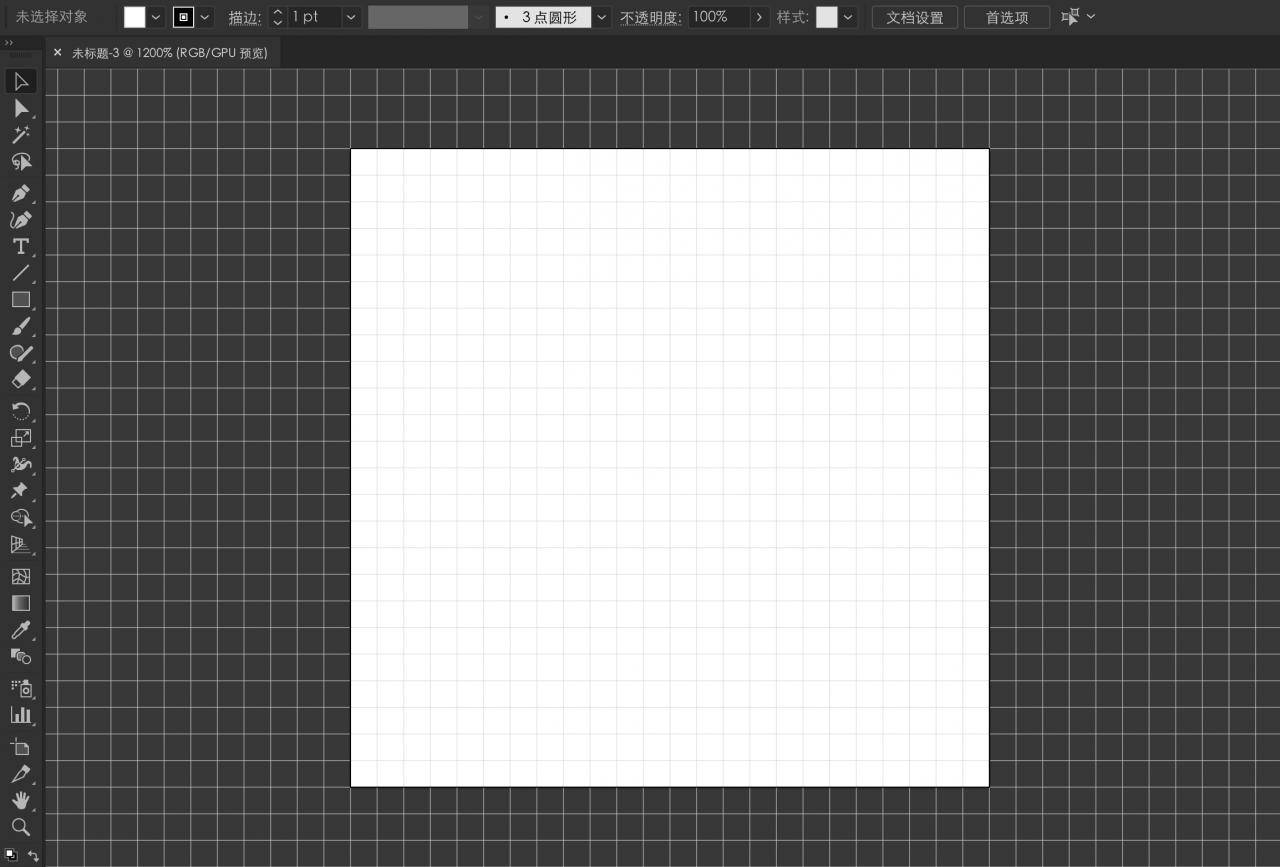Select the Column Graph tool
This screenshot has height=867, width=1280.
[21, 715]
